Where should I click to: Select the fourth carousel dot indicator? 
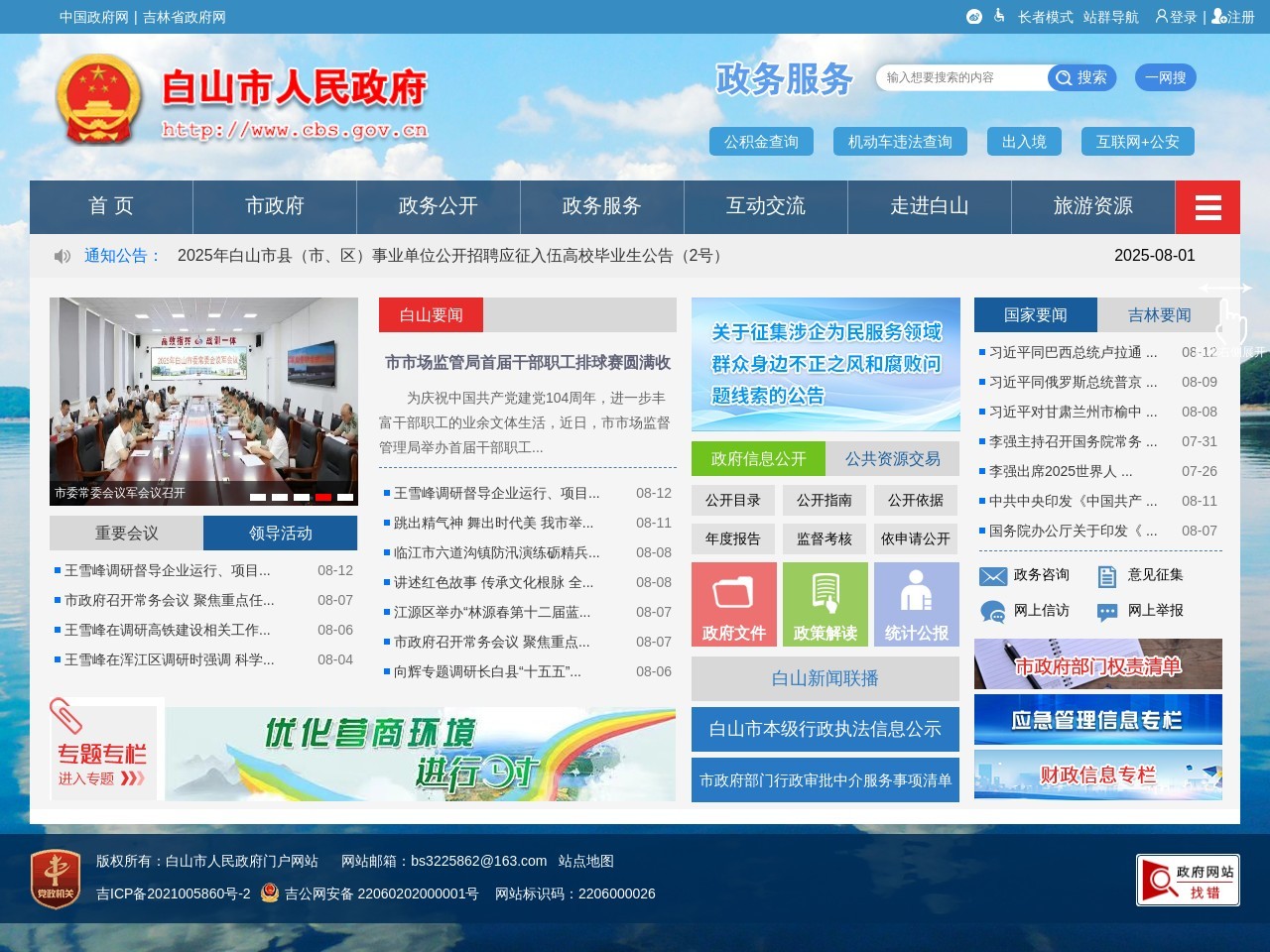pyautogui.click(x=322, y=496)
